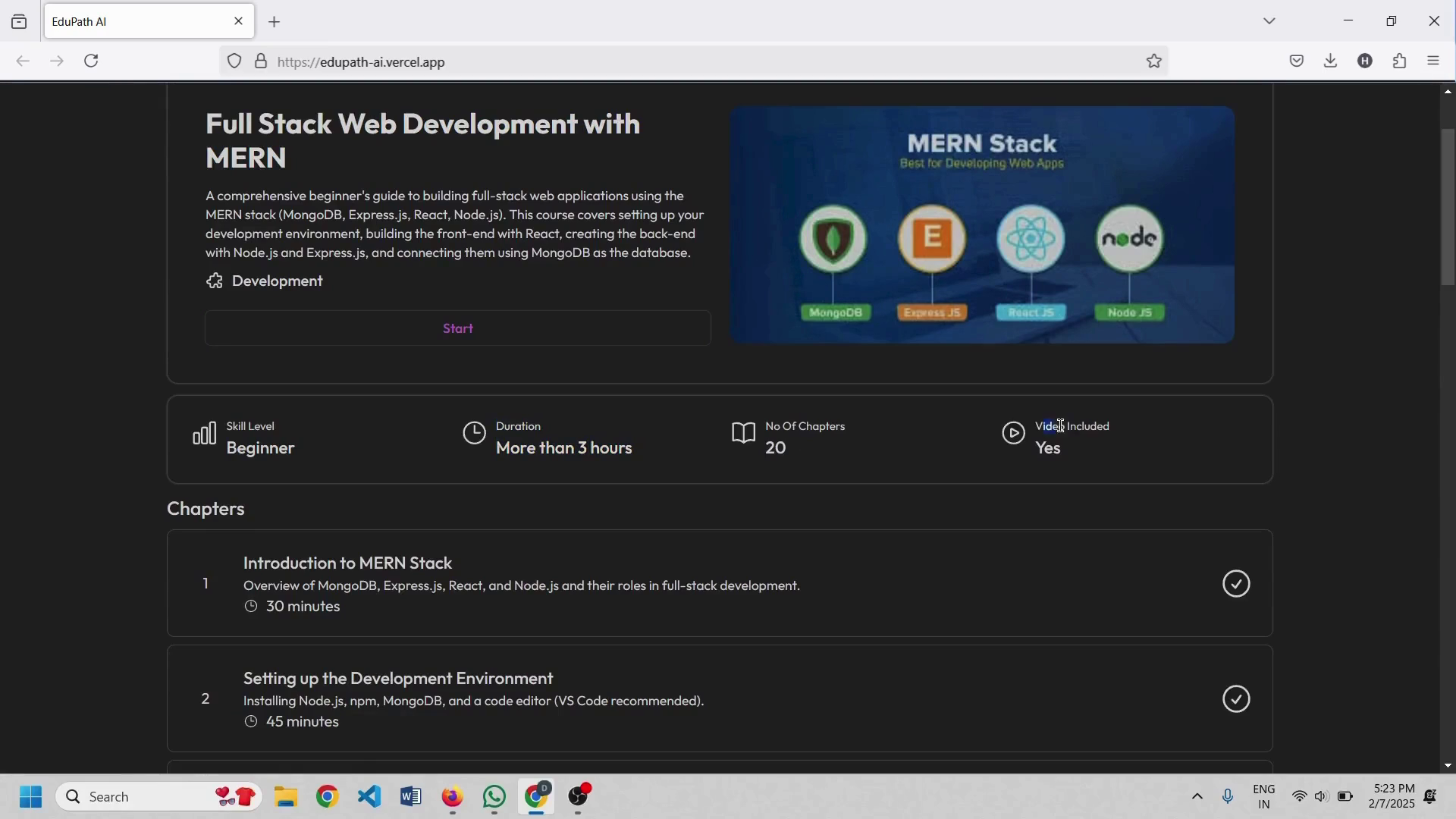Click the MERN Stack course banner image
This screenshot has width=1456, height=819.
coord(981,224)
